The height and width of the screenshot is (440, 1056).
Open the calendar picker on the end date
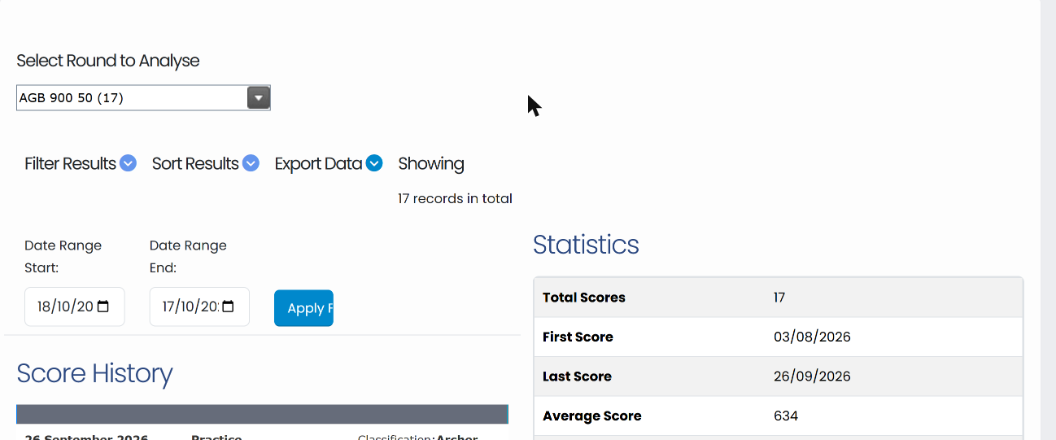(228, 307)
